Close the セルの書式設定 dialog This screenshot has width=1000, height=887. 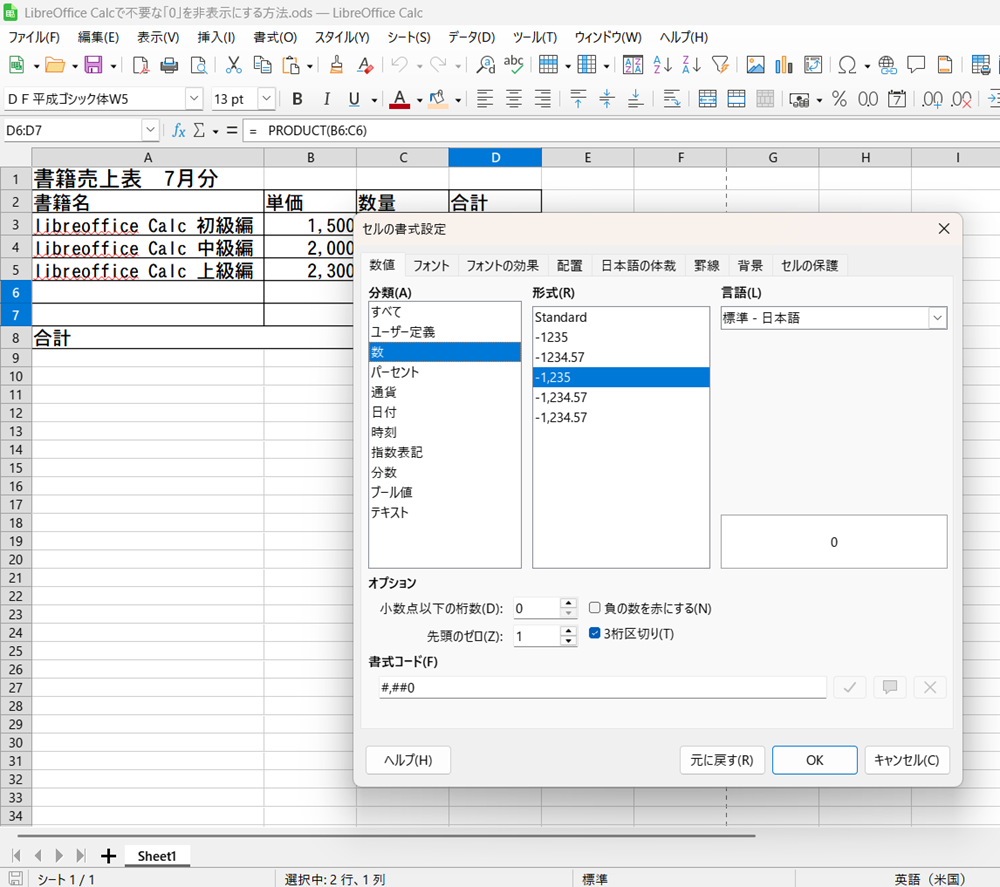coord(944,228)
